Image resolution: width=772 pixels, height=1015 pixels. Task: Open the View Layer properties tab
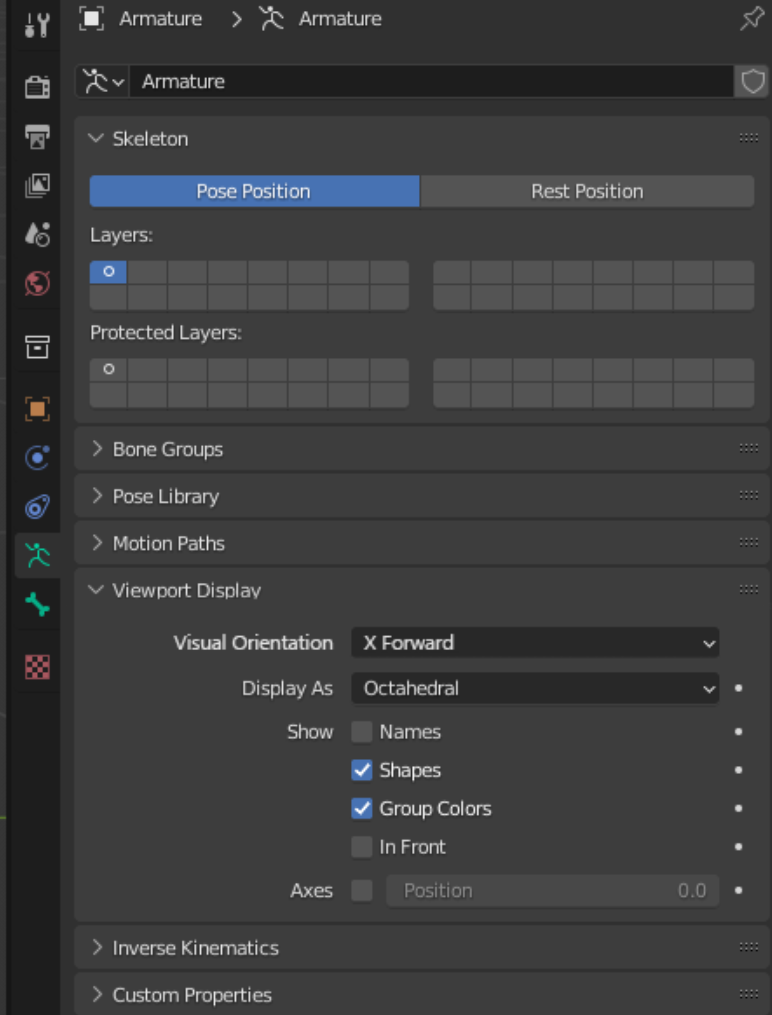(37, 186)
